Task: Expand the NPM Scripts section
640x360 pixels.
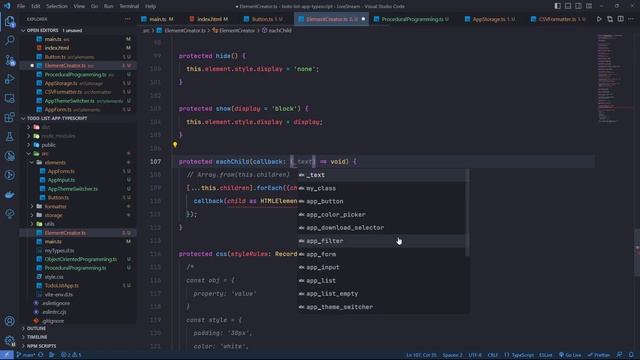Action: pos(41,346)
